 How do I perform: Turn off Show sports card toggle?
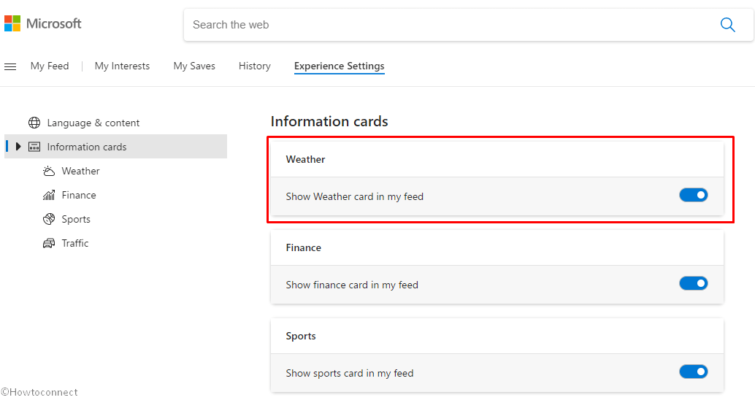693,372
